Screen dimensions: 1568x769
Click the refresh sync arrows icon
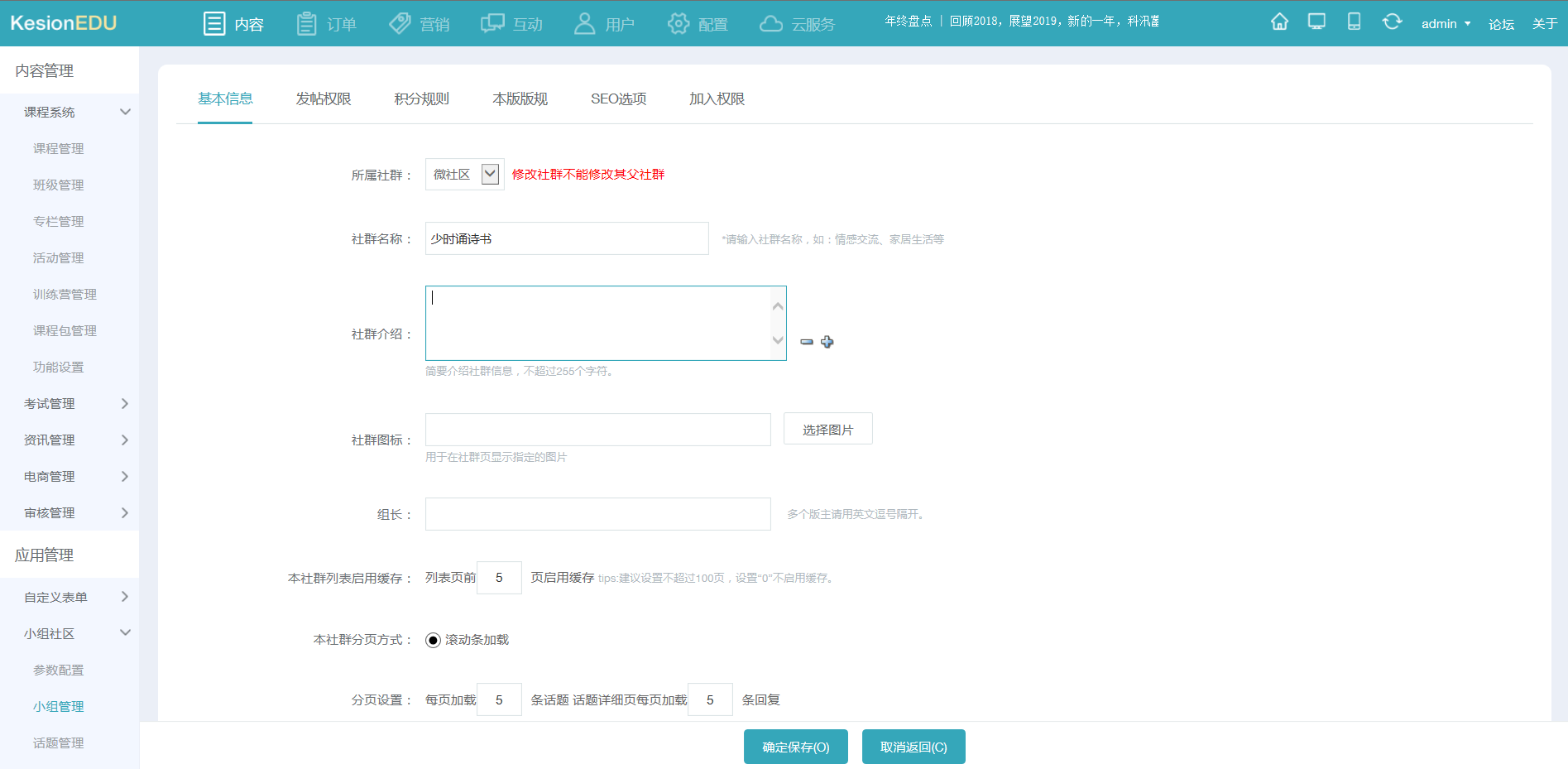pos(1392,22)
